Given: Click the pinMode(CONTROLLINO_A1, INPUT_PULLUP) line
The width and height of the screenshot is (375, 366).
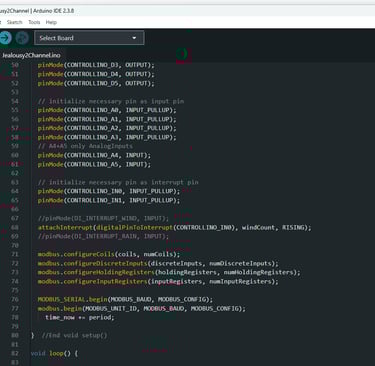Looking at the screenshot, I should coord(107,119).
